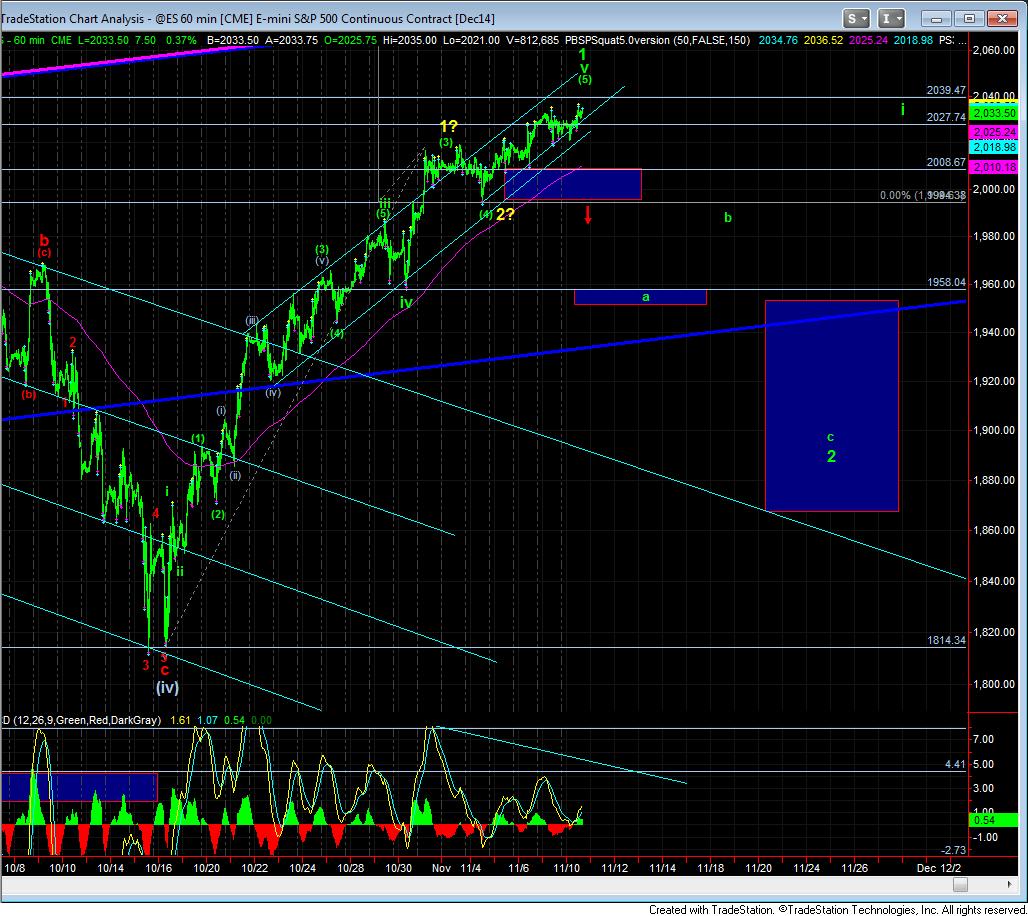Click the Nov date axis label
This screenshot has width=1028, height=916.
point(441,868)
